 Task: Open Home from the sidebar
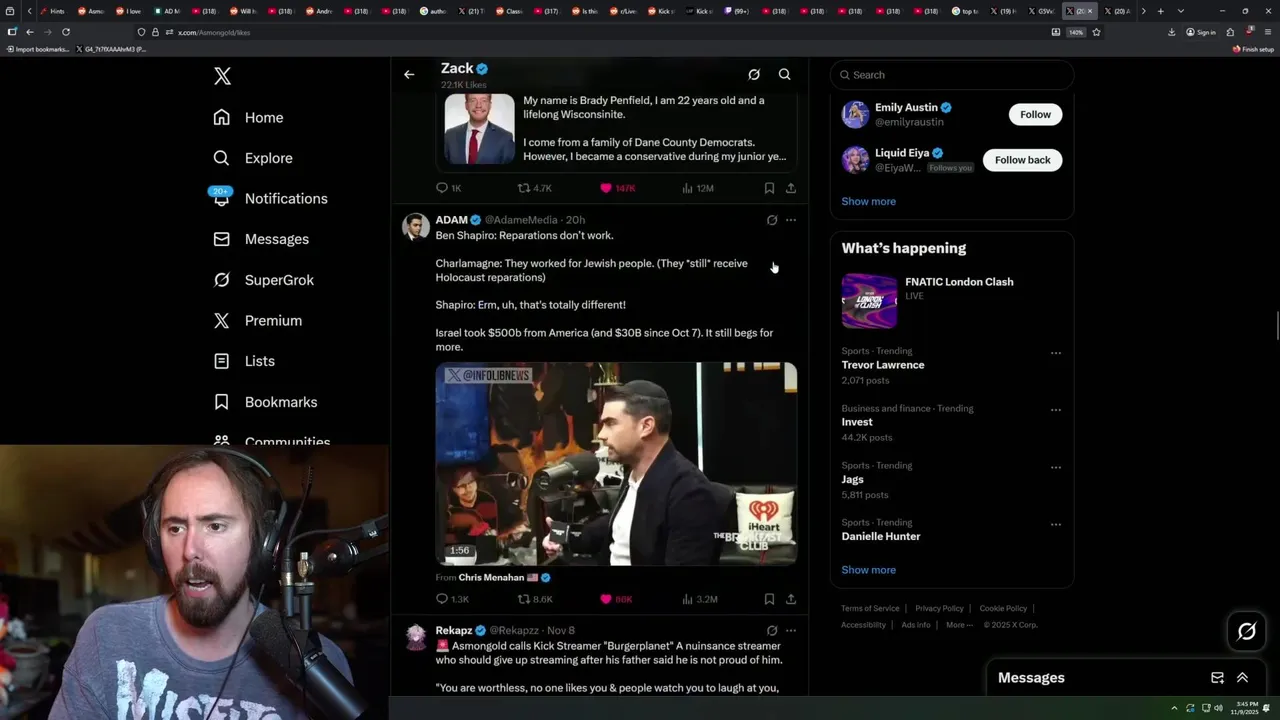click(x=248, y=117)
